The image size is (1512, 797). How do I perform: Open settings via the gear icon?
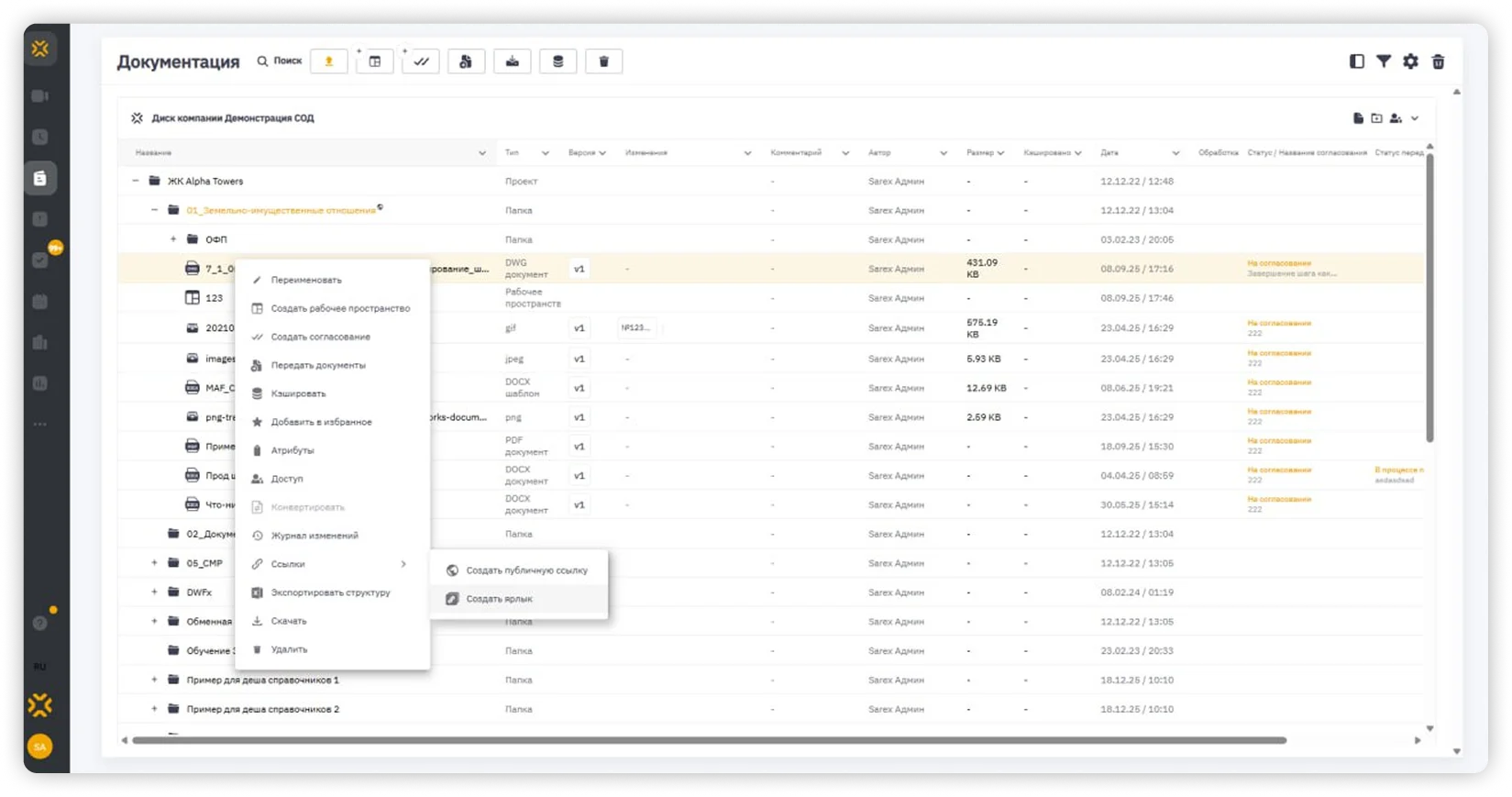(1410, 61)
